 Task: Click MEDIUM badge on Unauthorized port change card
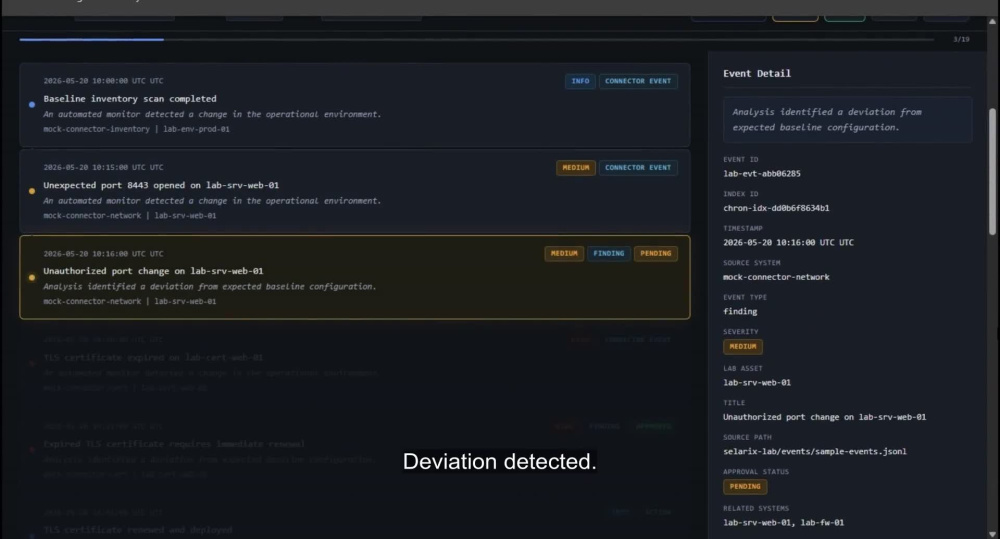(564, 253)
